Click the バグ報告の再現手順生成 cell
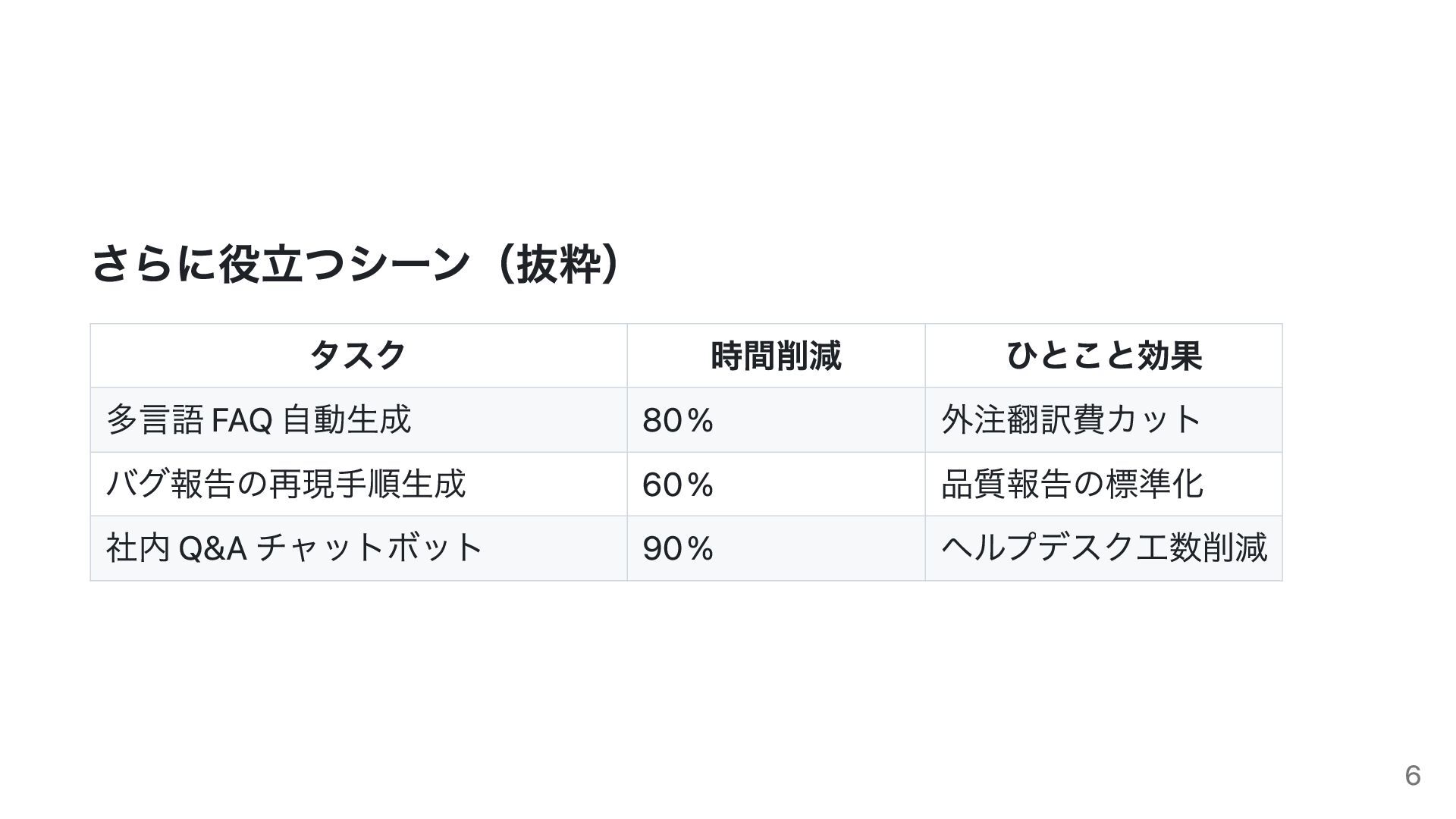The width and height of the screenshot is (1456, 819). click(x=359, y=485)
